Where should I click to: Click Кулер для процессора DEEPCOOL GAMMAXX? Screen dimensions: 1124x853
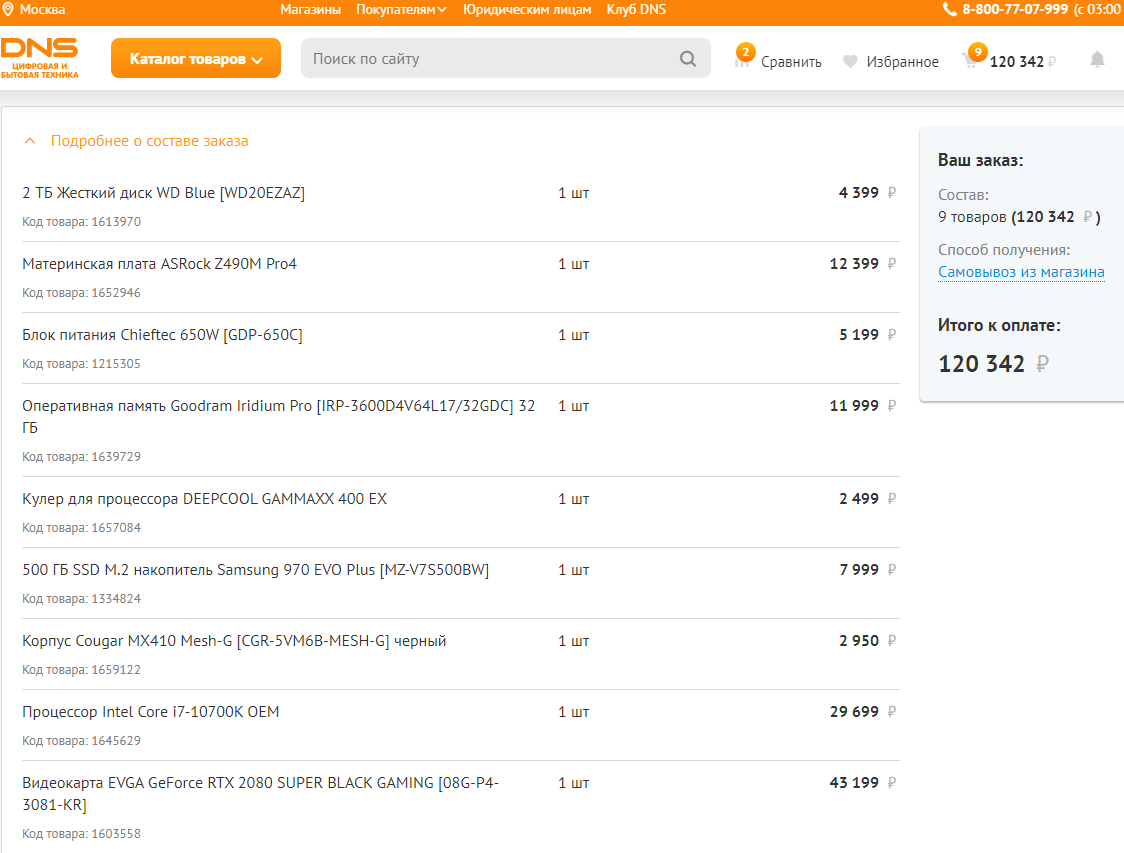coord(204,499)
